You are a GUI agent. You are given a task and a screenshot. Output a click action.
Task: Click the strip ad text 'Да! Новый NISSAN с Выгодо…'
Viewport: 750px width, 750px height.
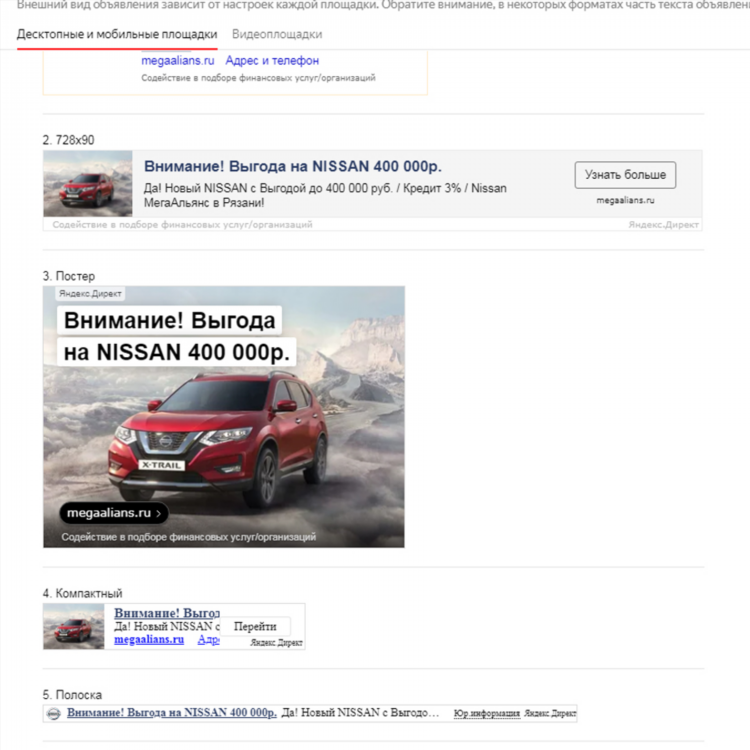click(x=360, y=713)
